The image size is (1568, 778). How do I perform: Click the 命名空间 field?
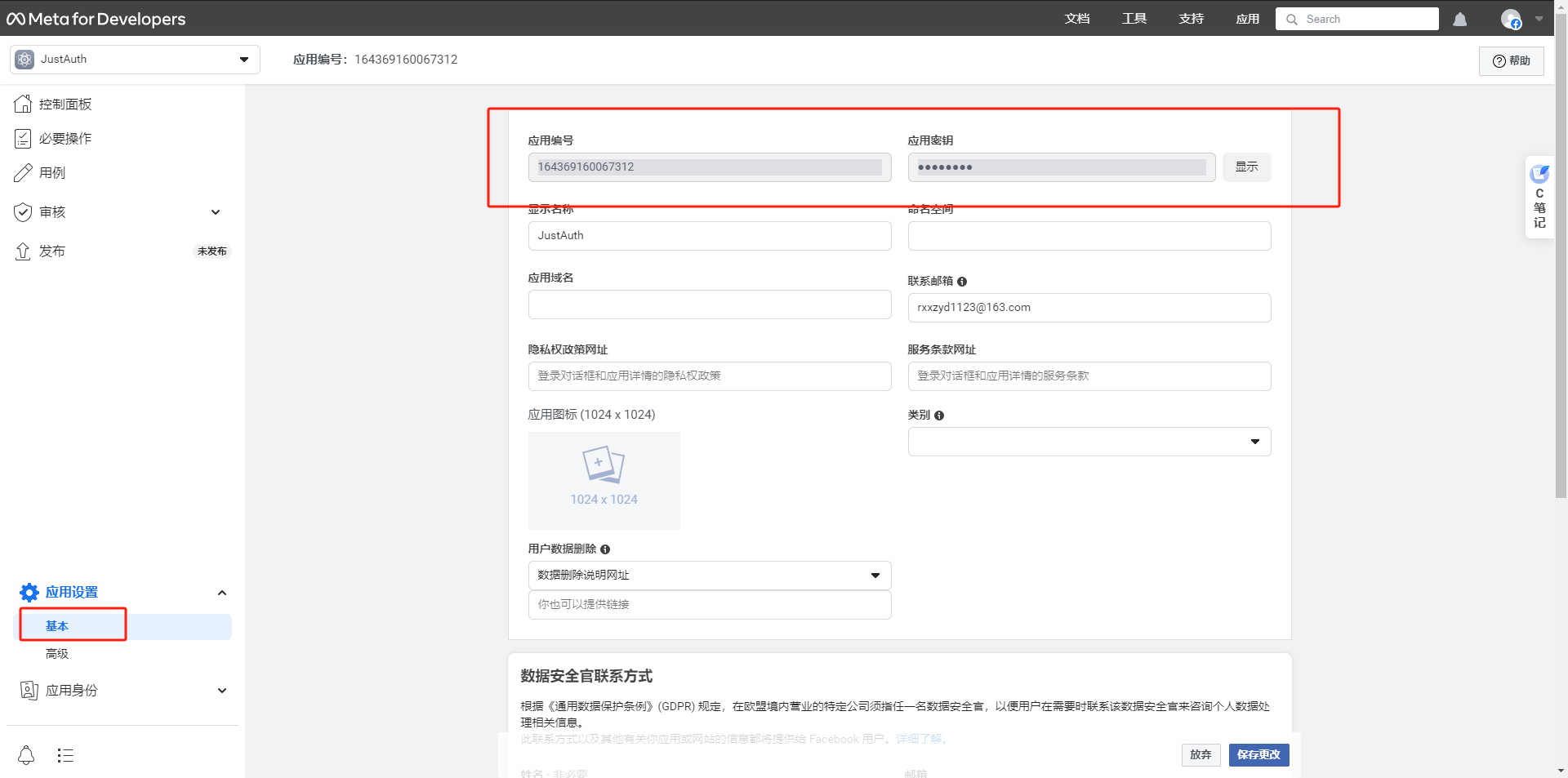coord(1089,236)
